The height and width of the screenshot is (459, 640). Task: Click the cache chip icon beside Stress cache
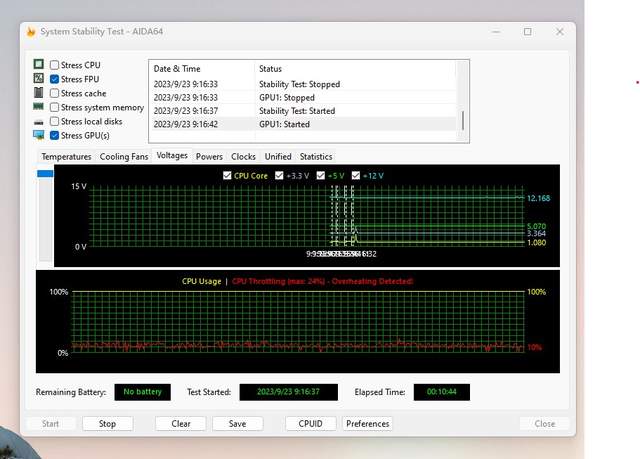38,93
